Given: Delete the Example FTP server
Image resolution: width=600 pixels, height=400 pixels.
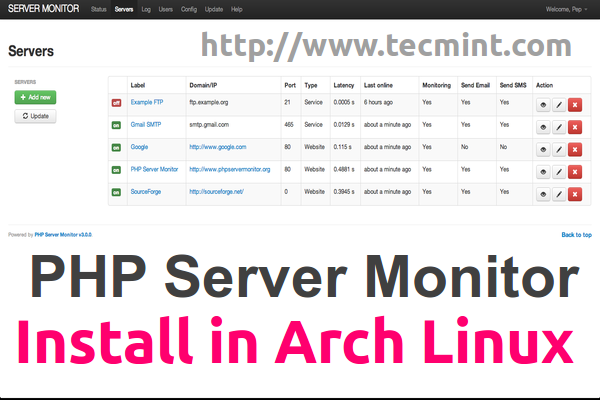Looking at the screenshot, I should pyautogui.click(x=575, y=105).
